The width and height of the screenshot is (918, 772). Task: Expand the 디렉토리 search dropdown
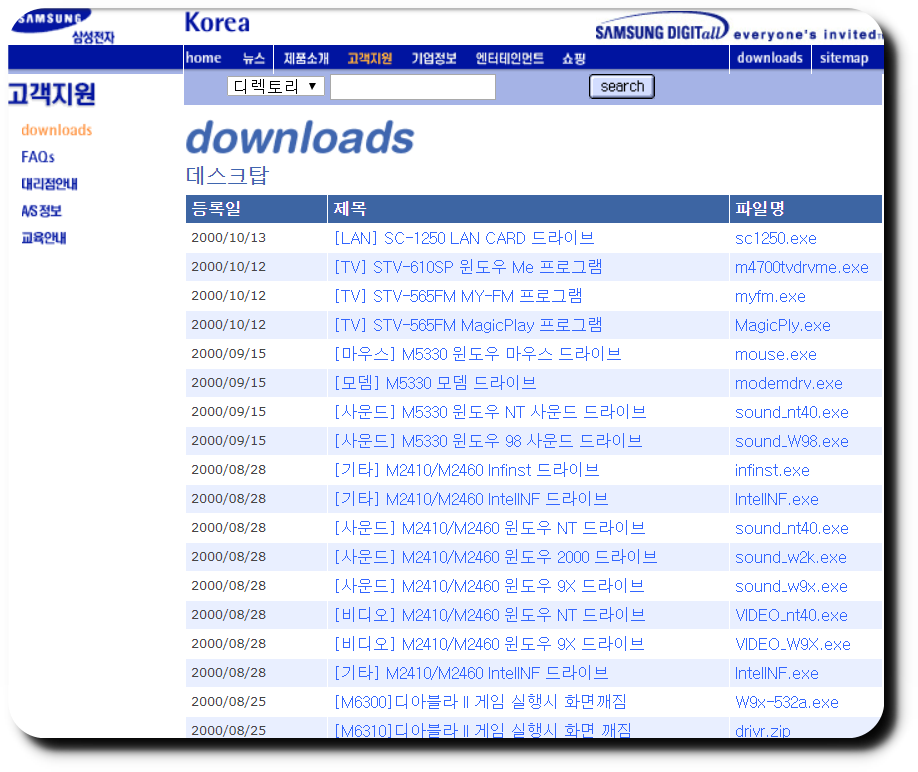click(x=276, y=87)
